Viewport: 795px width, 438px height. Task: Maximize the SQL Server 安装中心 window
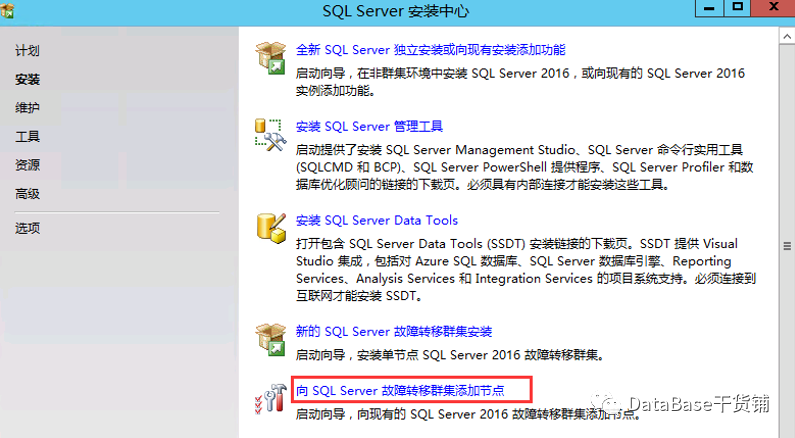pyautogui.click(x=738, y=7)
